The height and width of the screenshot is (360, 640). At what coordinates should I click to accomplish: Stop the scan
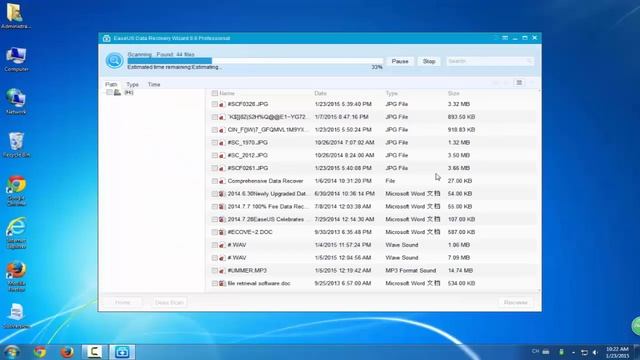429,61
